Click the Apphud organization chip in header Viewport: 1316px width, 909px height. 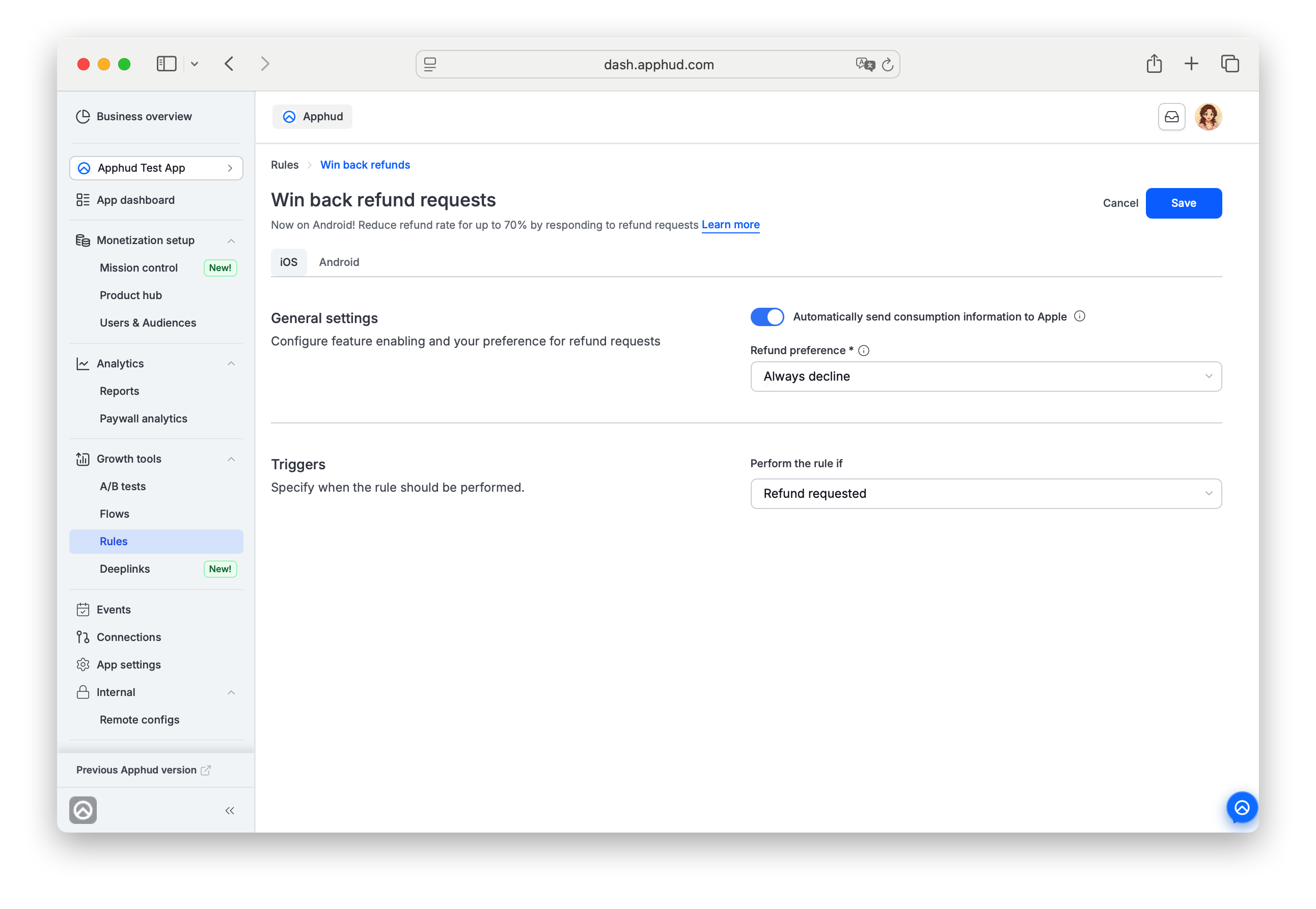[312, 117]
